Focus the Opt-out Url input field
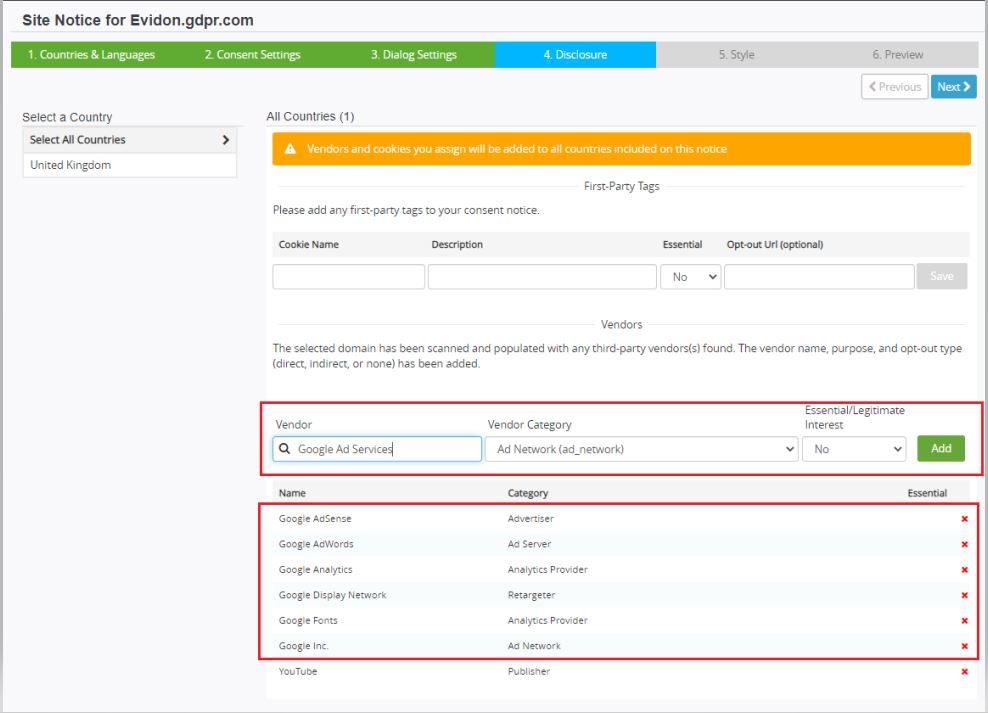The width and height of the screenshot is (988, 713). [819, 277]
